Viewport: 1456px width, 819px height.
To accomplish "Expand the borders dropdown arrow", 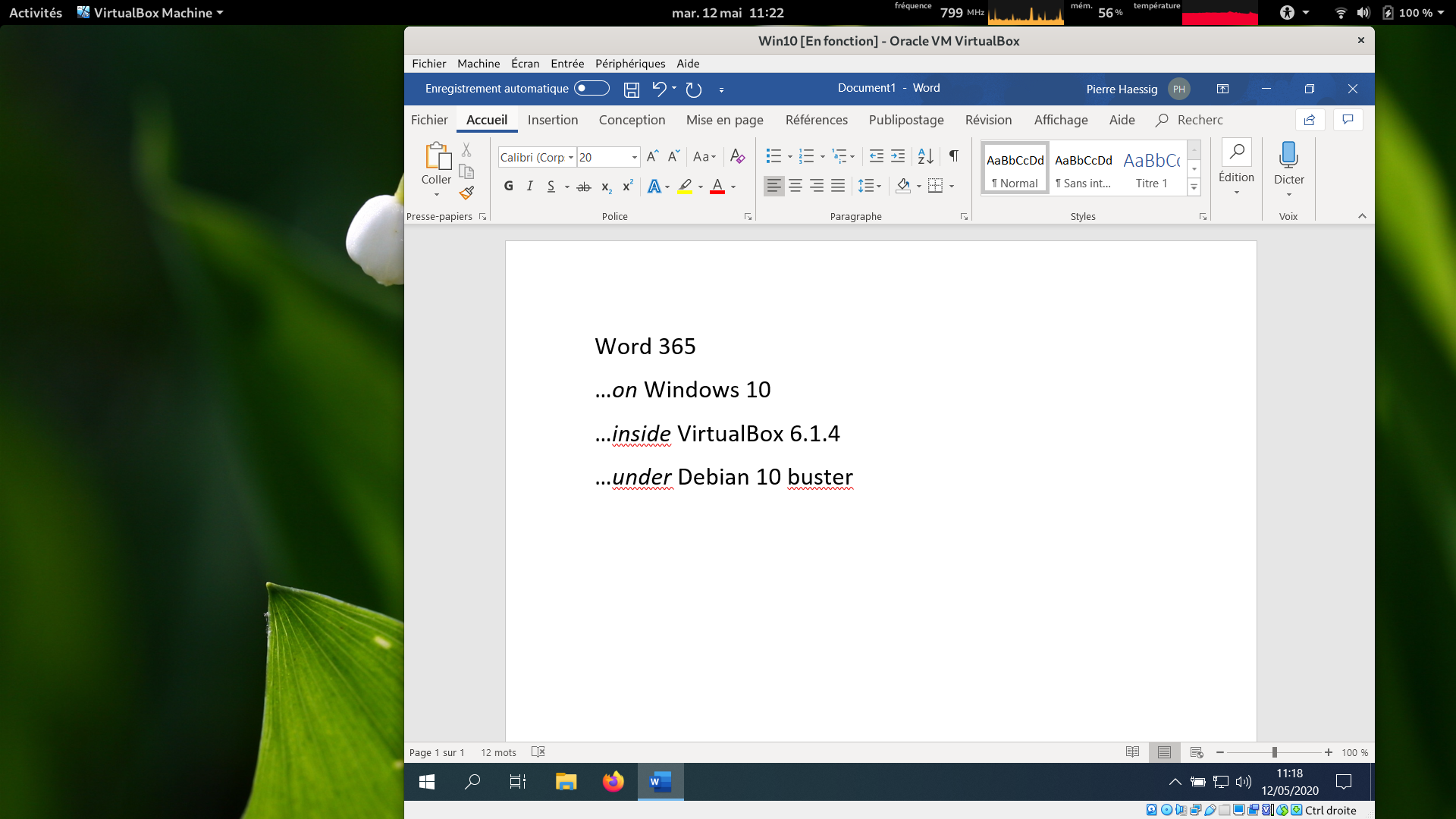I will 952,186.
